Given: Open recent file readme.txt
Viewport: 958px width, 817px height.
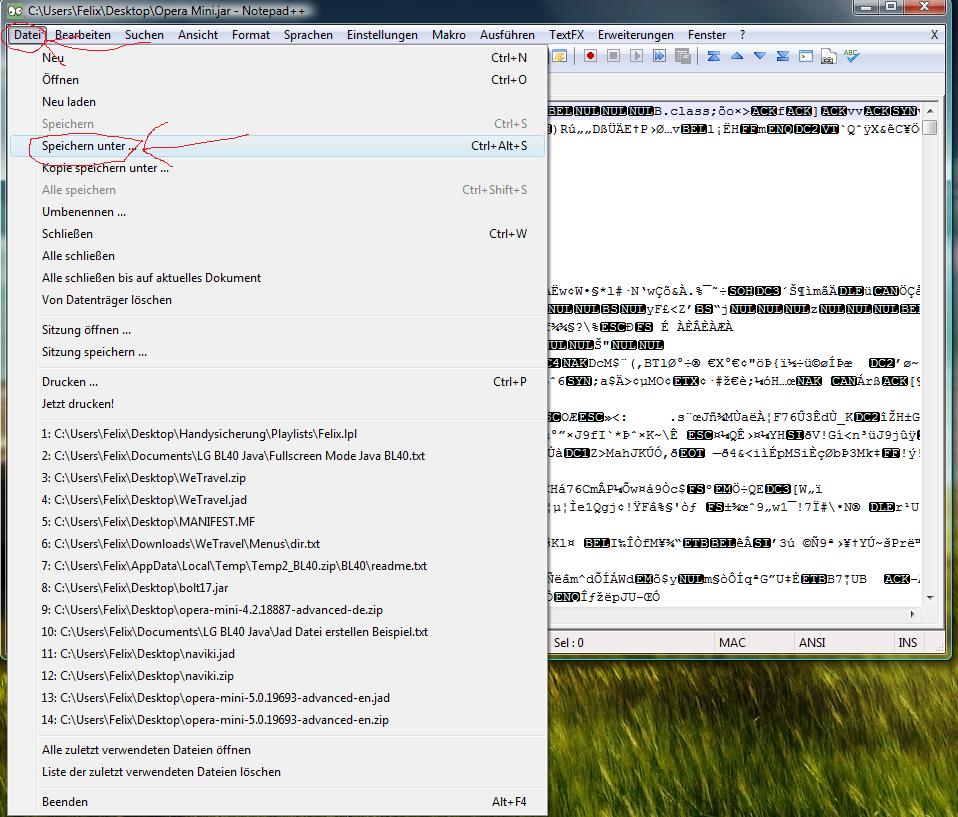Looking at the screenshot, I should tap(278, 565).
